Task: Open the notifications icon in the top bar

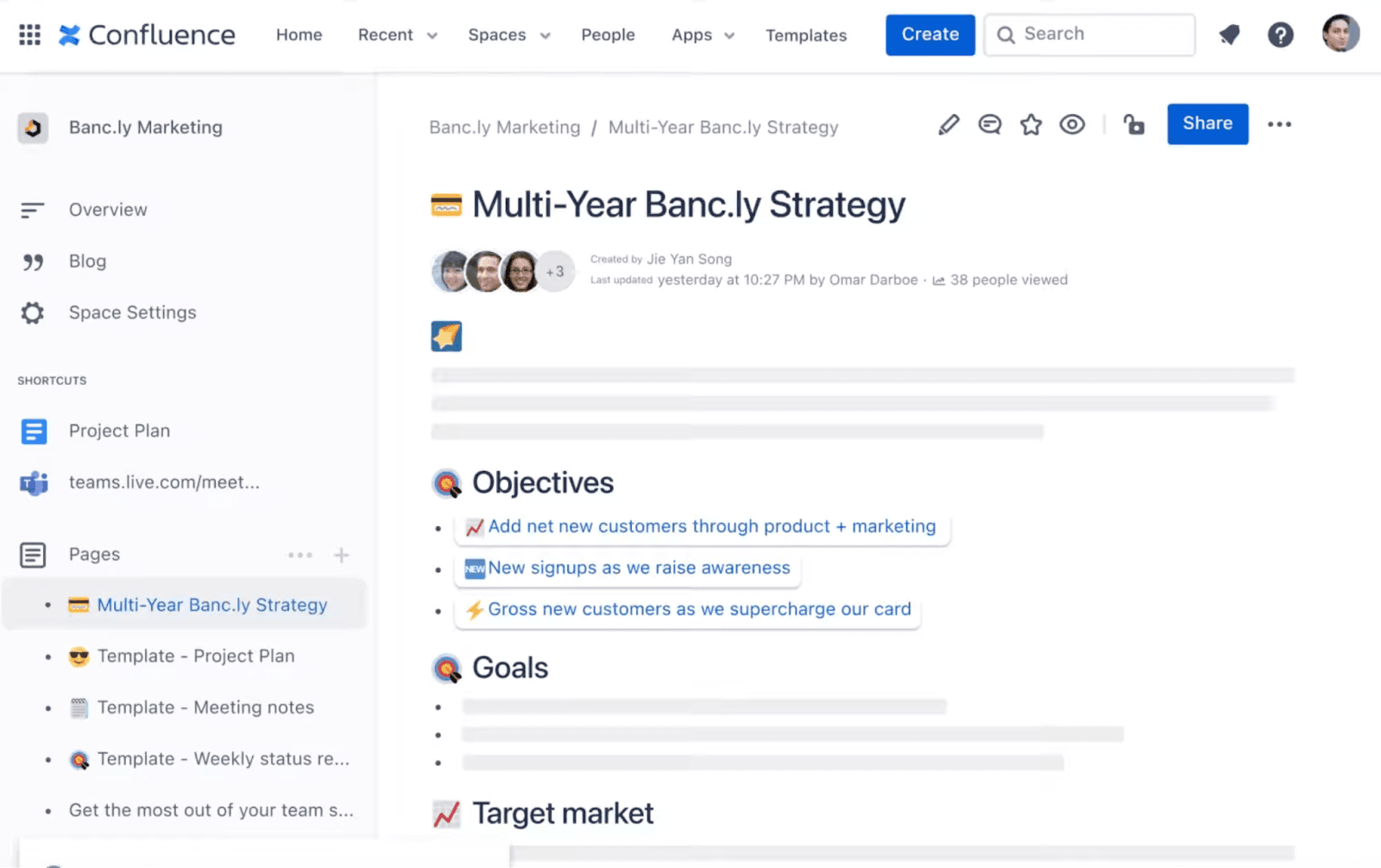Action: tap(1229, 35)
